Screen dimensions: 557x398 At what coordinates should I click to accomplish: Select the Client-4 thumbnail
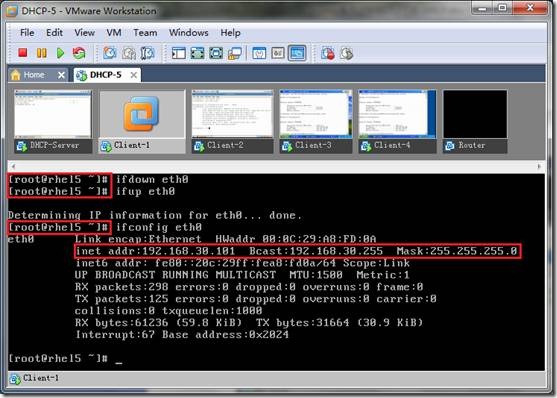coord(397,122)
